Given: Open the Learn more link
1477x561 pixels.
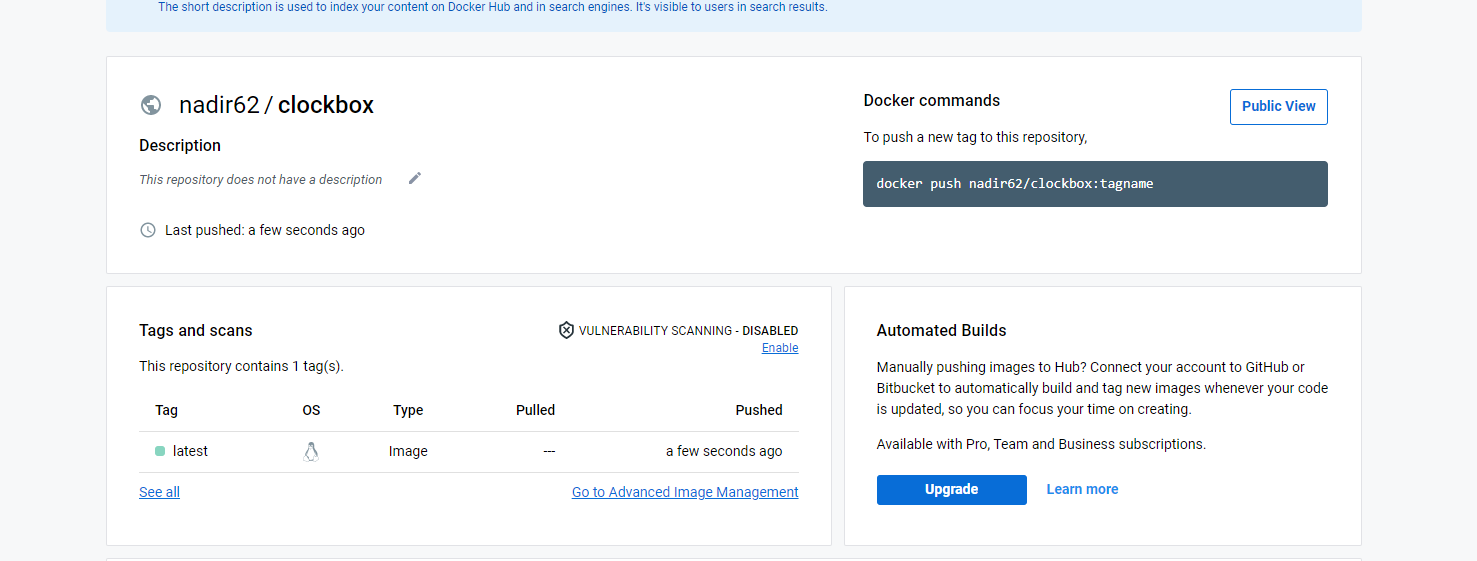Looking at the screenshot, I should click(x=1082, y=489).
